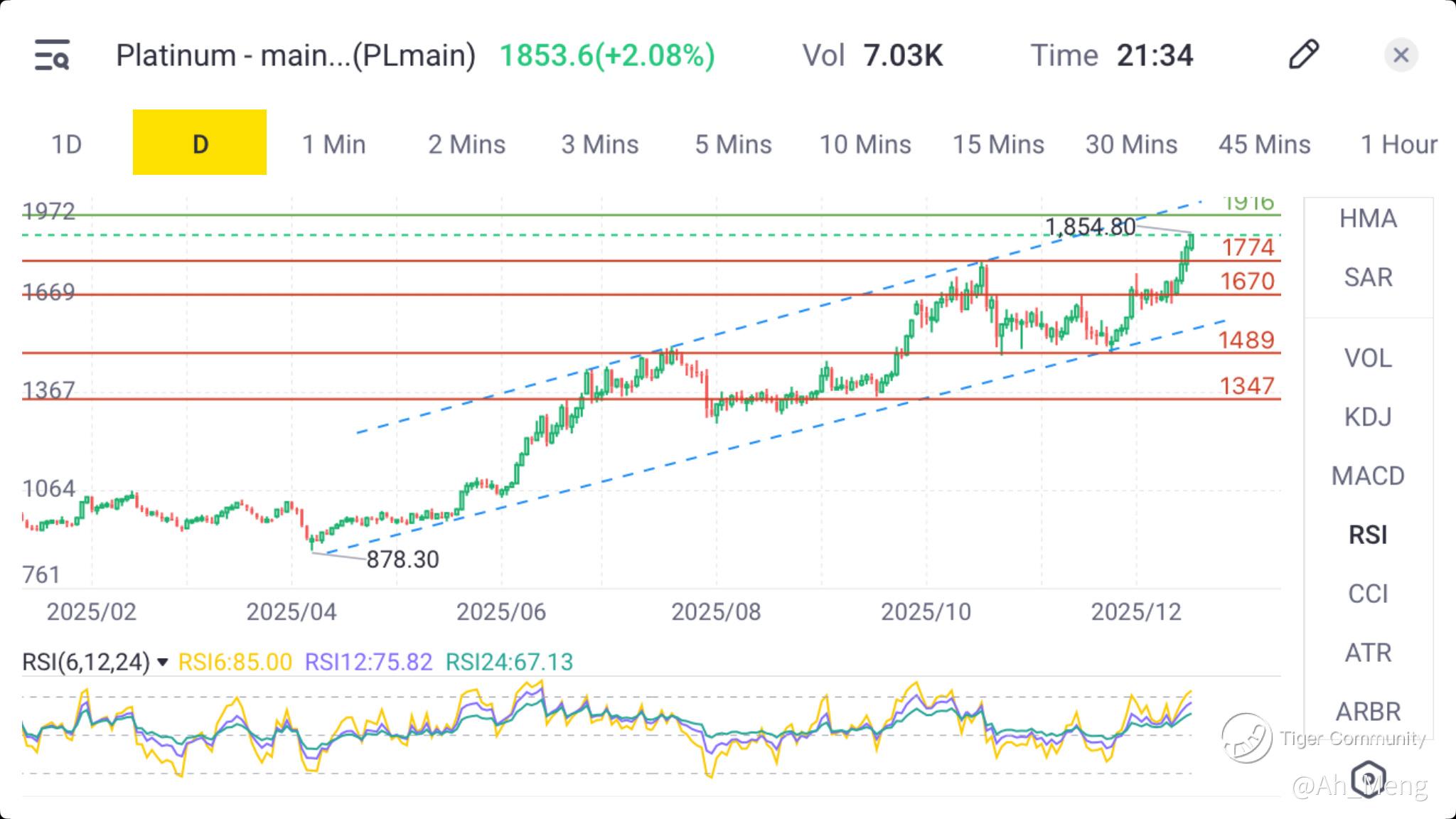Click the red 1774 resistance line label
Screen dimensions: 1456x819
(x=1248, y=247)
